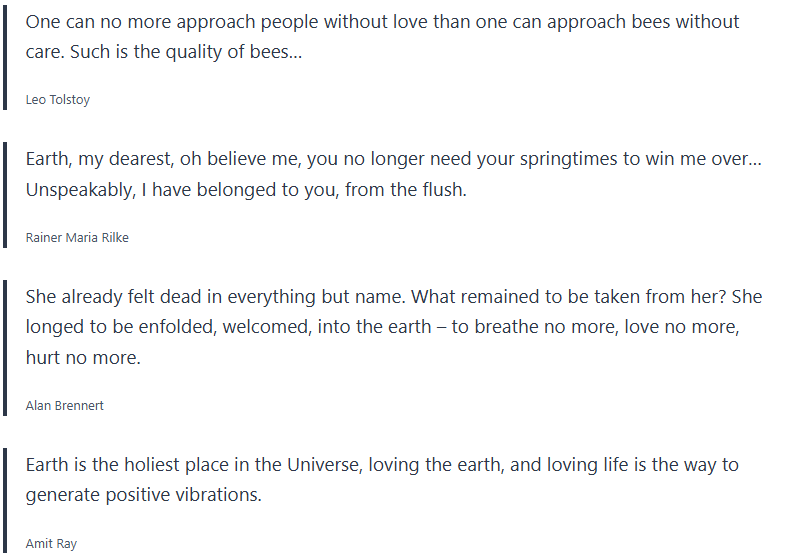Click the line starting "Unspeakably, I have belonged"
Screen dimensions: 803x557
coord(246,190)
